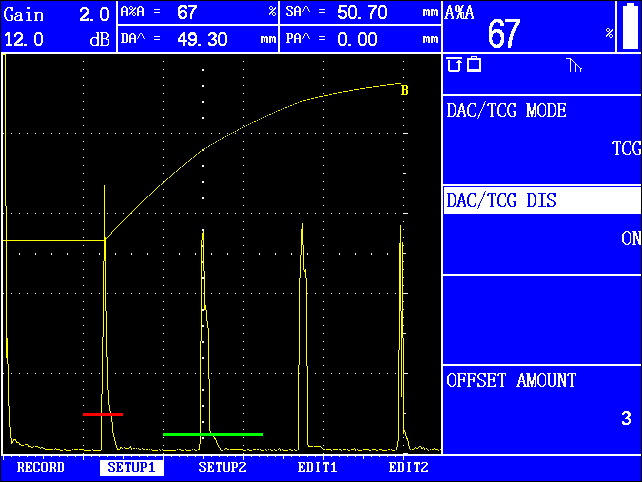Switch to the SETUP2 tab
Image resolution: width=642 pixels, height=482 pixels.
click(222, 468)
